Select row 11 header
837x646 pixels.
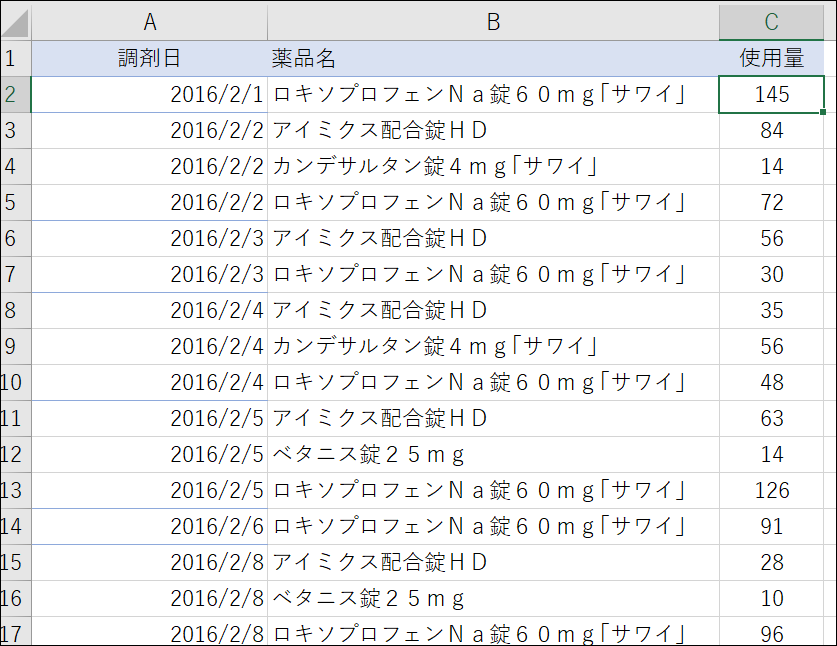point(15,419)
